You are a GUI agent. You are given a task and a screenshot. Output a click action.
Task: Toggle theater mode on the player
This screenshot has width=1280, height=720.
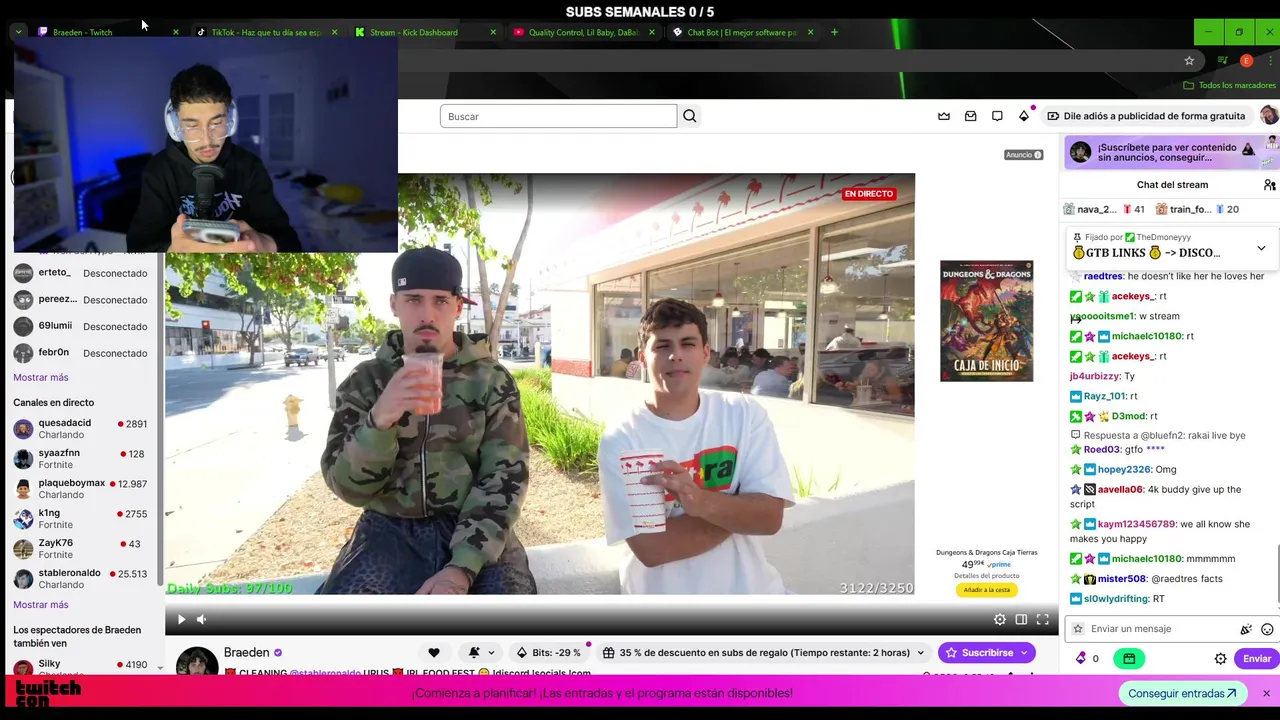point(1021,619)
